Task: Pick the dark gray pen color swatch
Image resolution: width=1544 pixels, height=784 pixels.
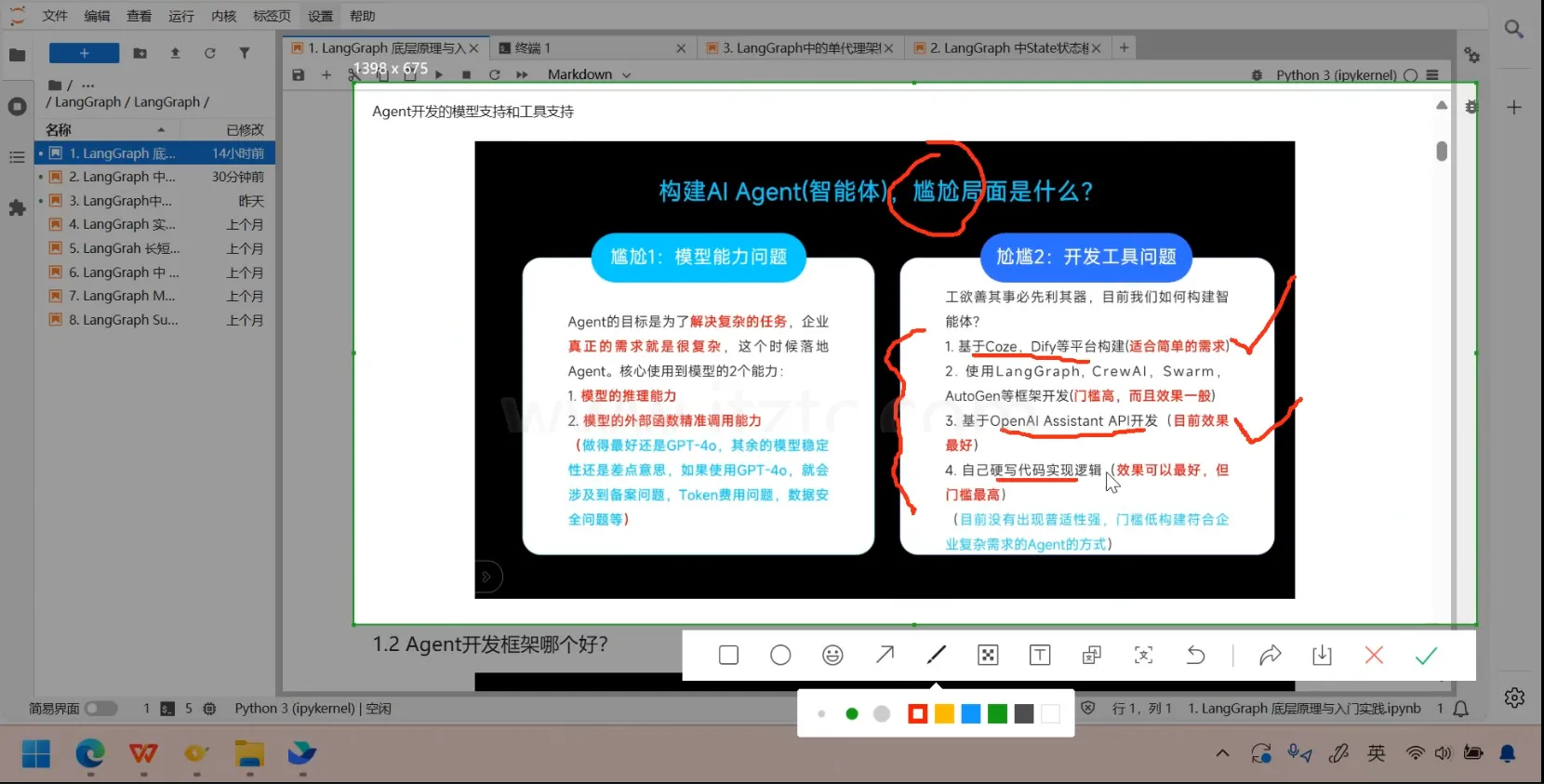Action: (x=1024, y=713)
